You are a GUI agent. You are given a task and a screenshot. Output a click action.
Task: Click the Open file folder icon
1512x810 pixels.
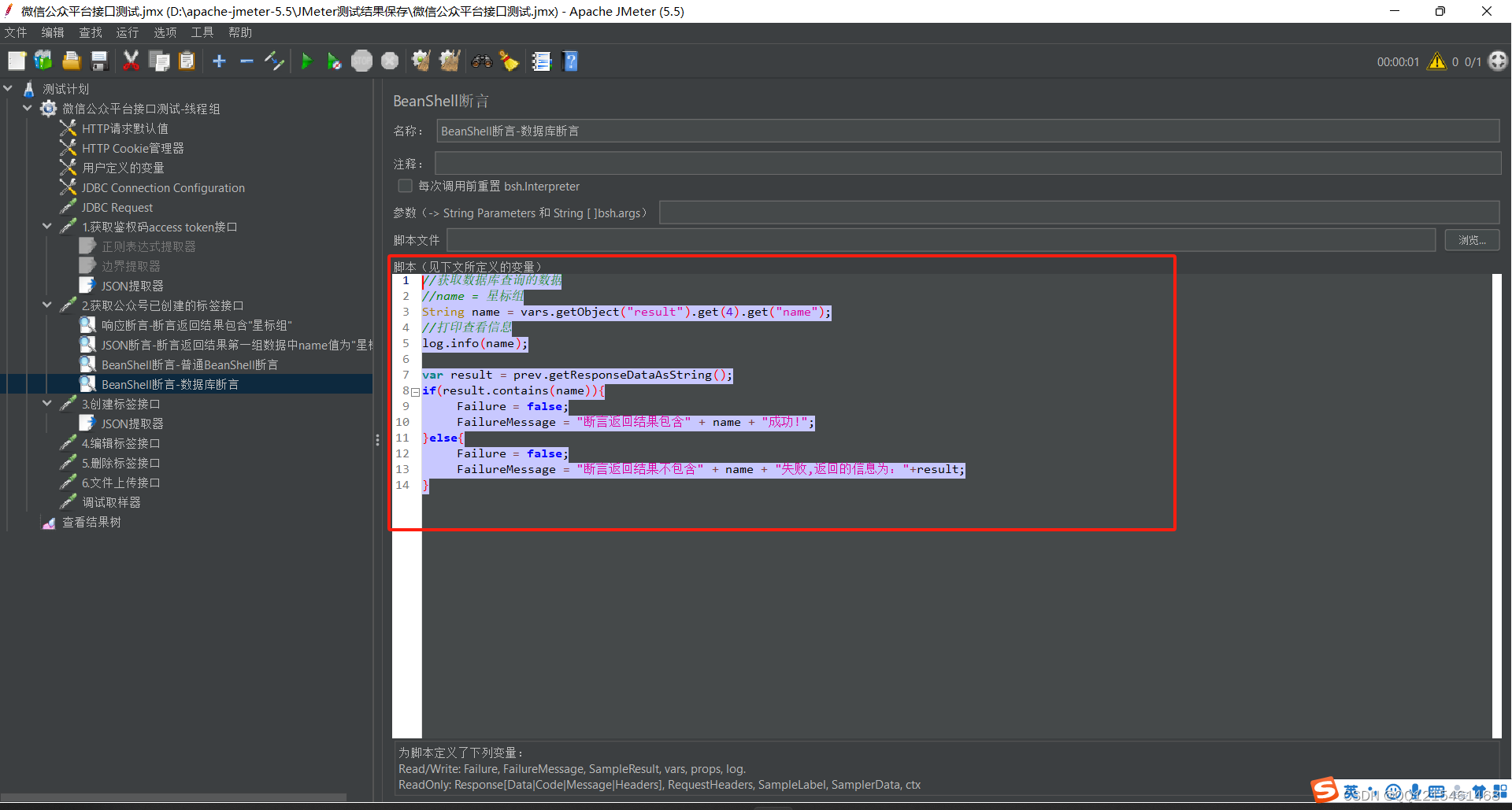72,61
